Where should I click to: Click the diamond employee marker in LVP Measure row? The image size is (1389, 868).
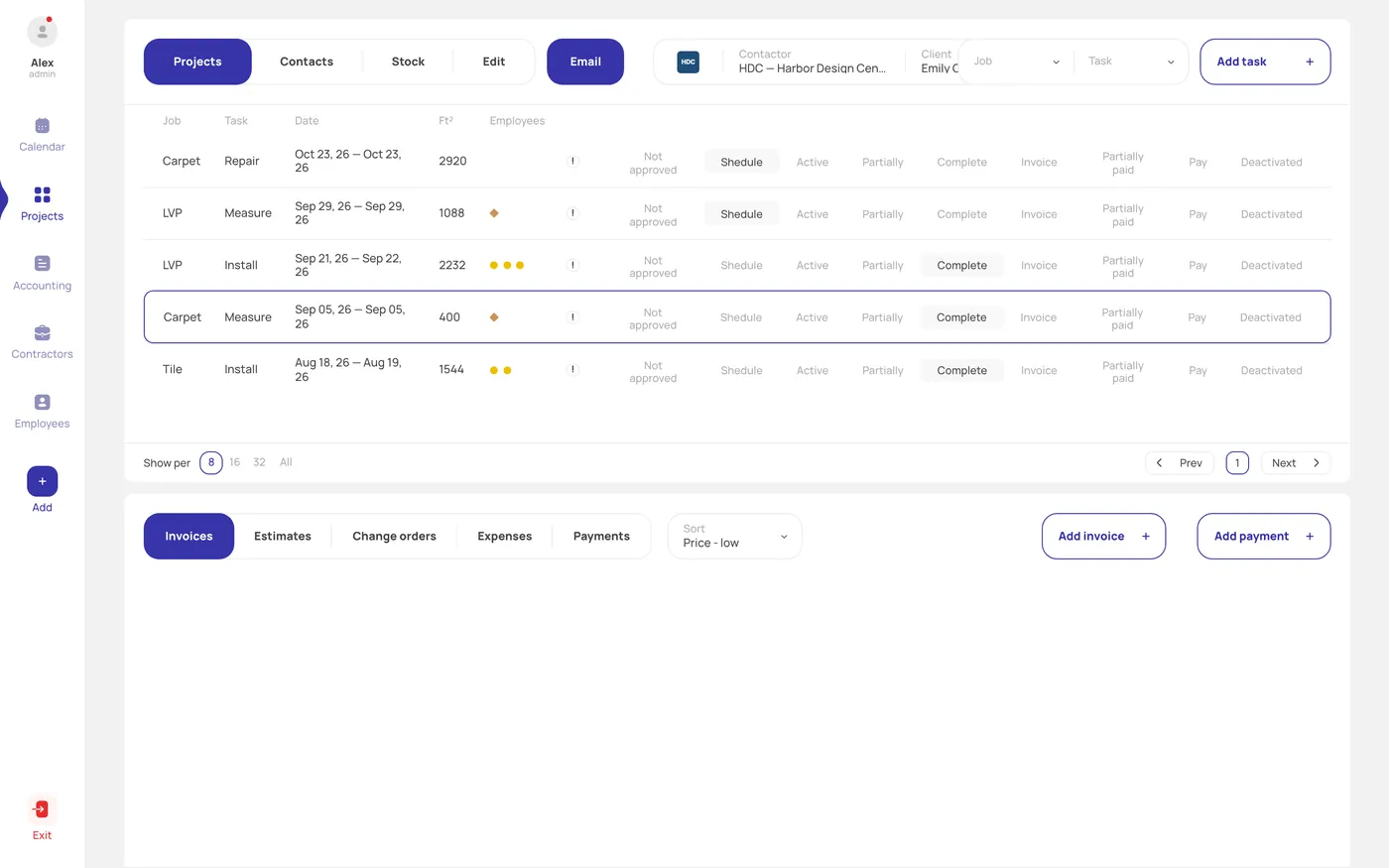pyautogui.click(x=494, y=213)
